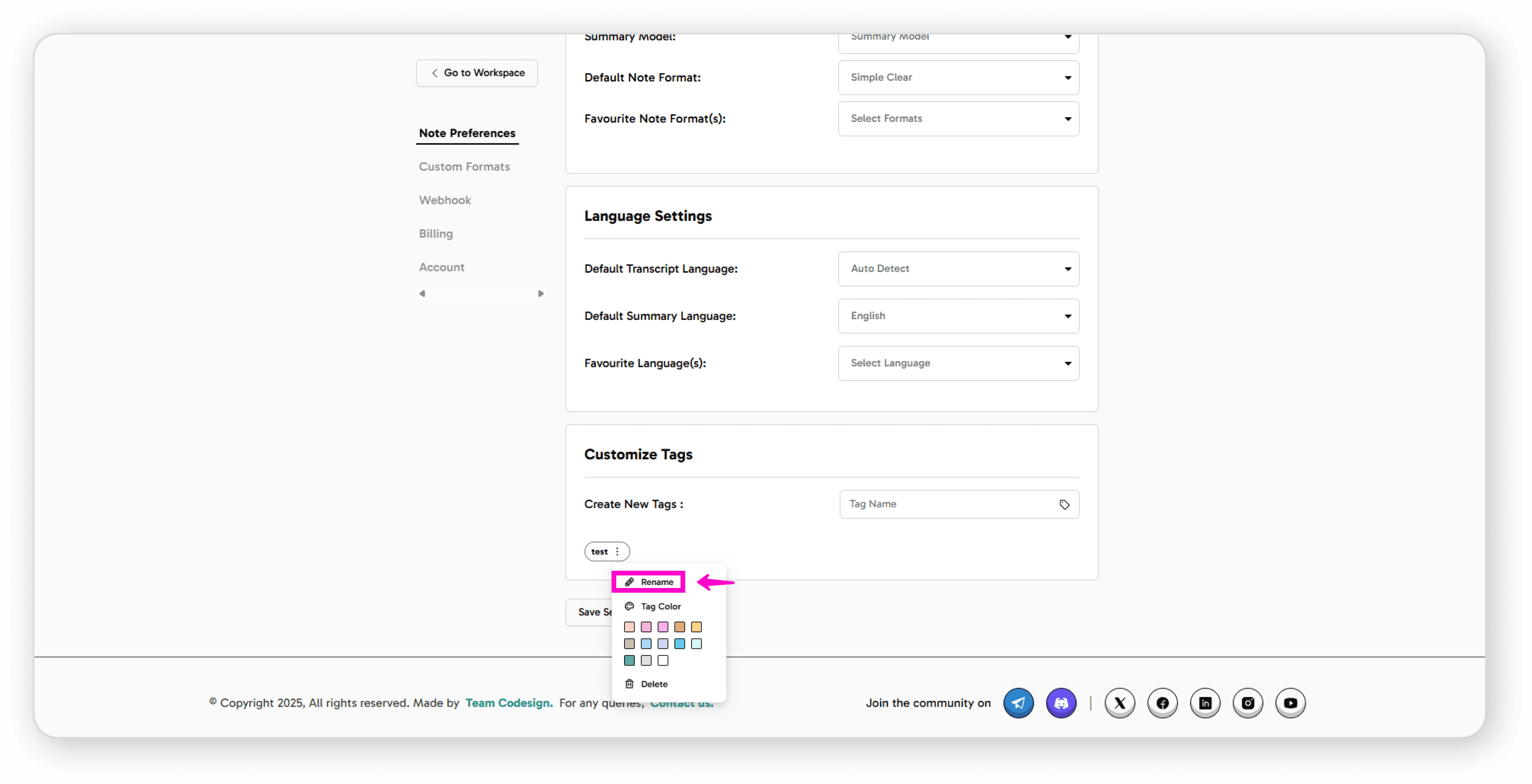
Task: Pick the teal green tag color swatch
Action: (x=629, y=660)
